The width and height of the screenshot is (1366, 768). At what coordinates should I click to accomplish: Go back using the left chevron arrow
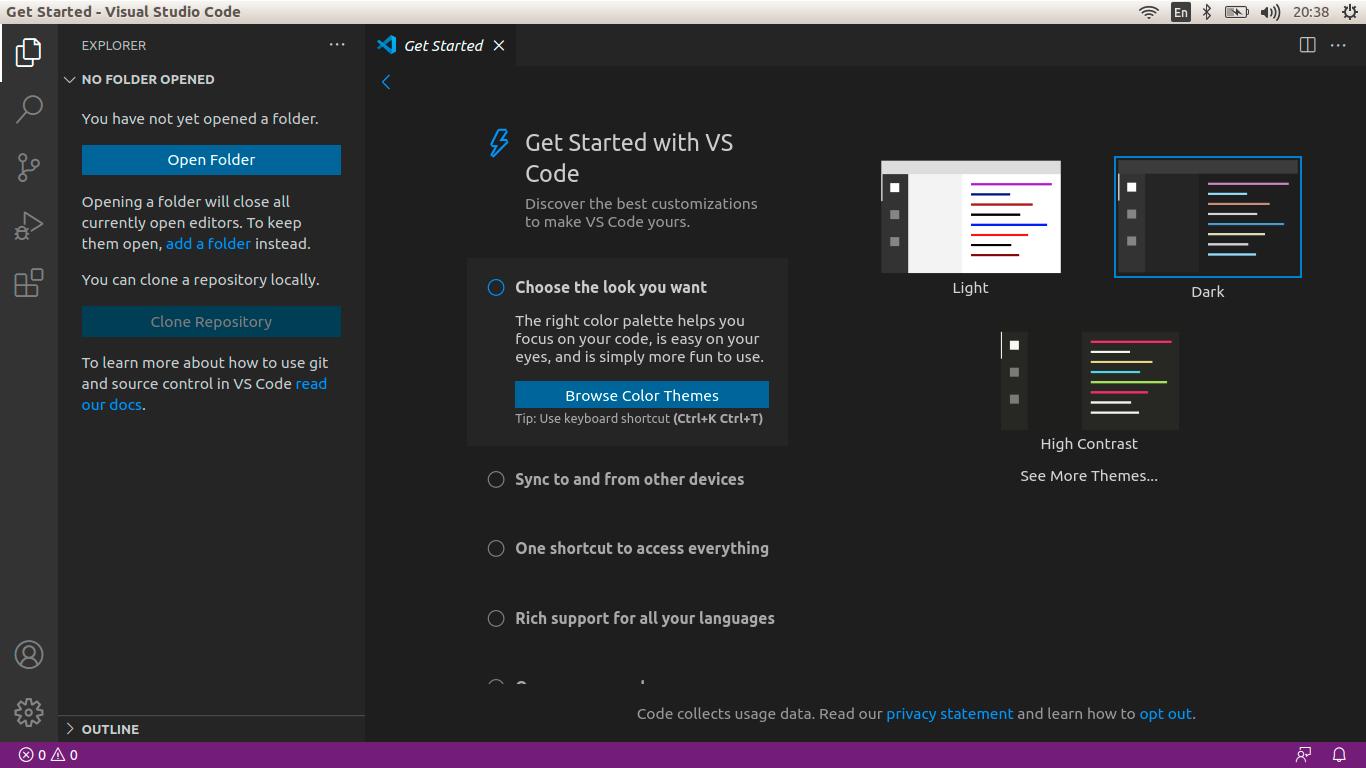386,82
